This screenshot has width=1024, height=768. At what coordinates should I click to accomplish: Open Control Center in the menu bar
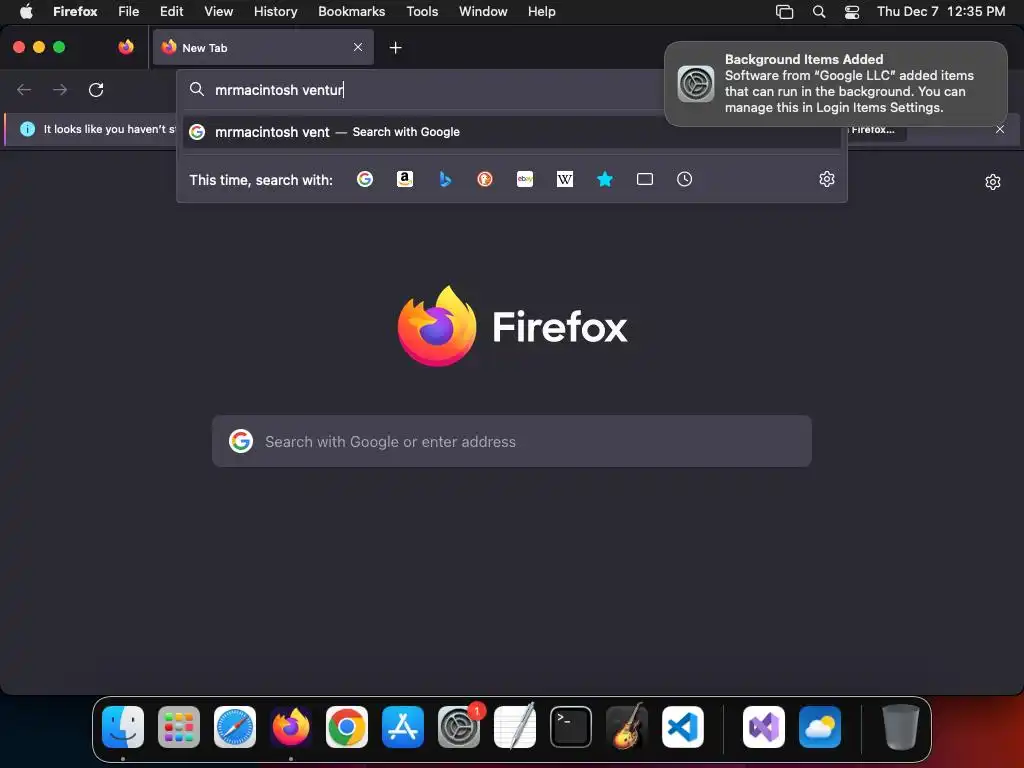coord(852,11)
